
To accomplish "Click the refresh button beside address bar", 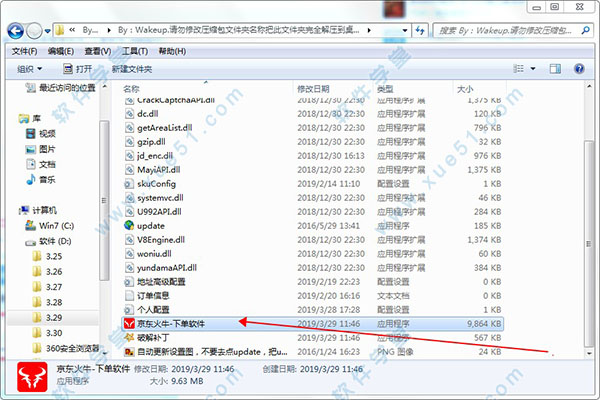I will coord(420,30).
